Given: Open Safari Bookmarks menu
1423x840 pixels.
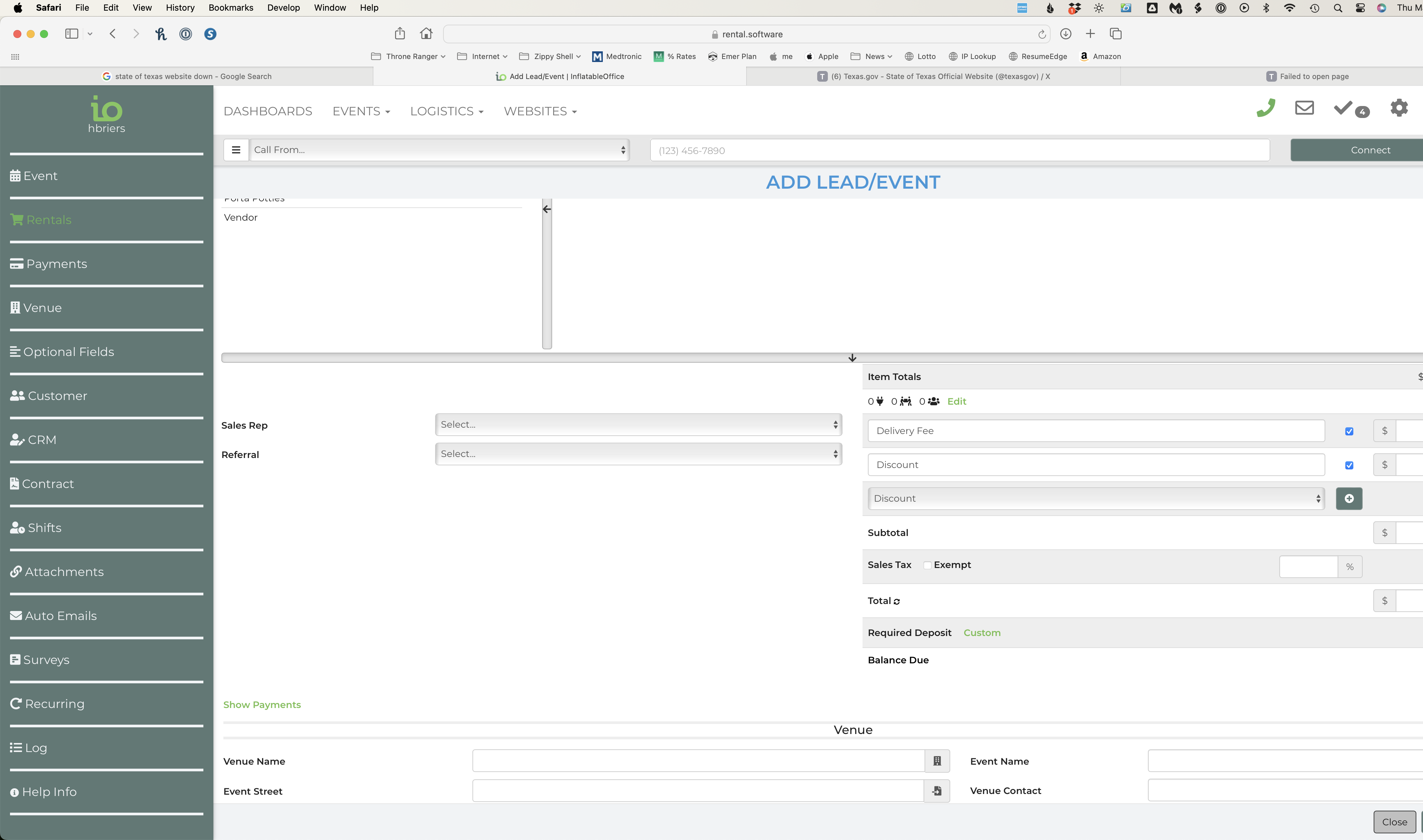Looking at the screenshot, I should point(230,8).
